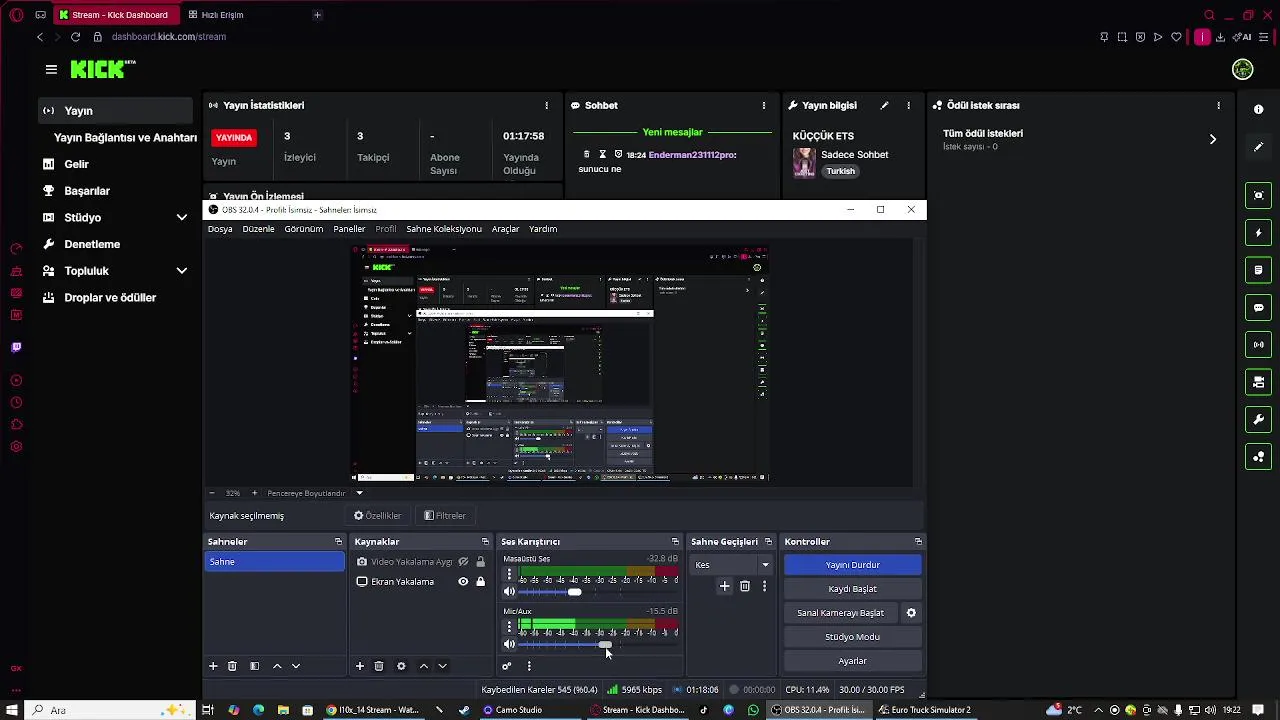Open Yayın bilgisi panel options
1280x720 pixels.
pyautogui.click(x=908, y=105)
